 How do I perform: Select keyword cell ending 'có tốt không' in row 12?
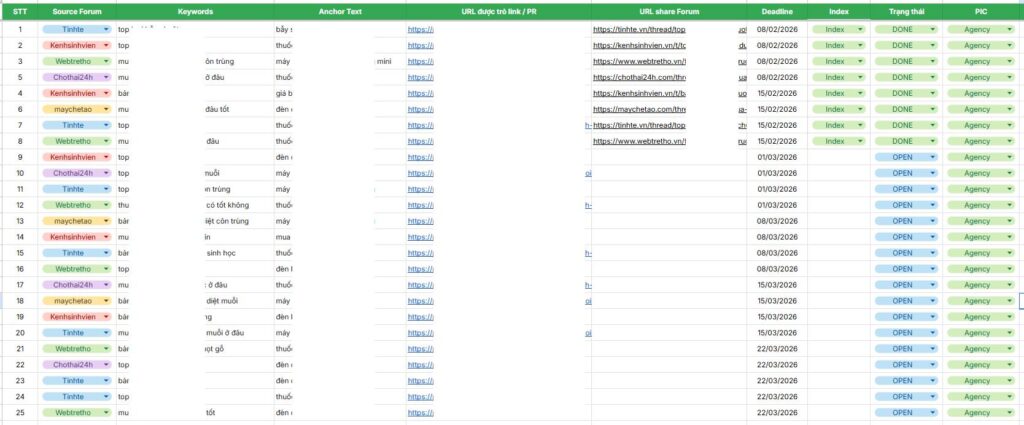195,205
